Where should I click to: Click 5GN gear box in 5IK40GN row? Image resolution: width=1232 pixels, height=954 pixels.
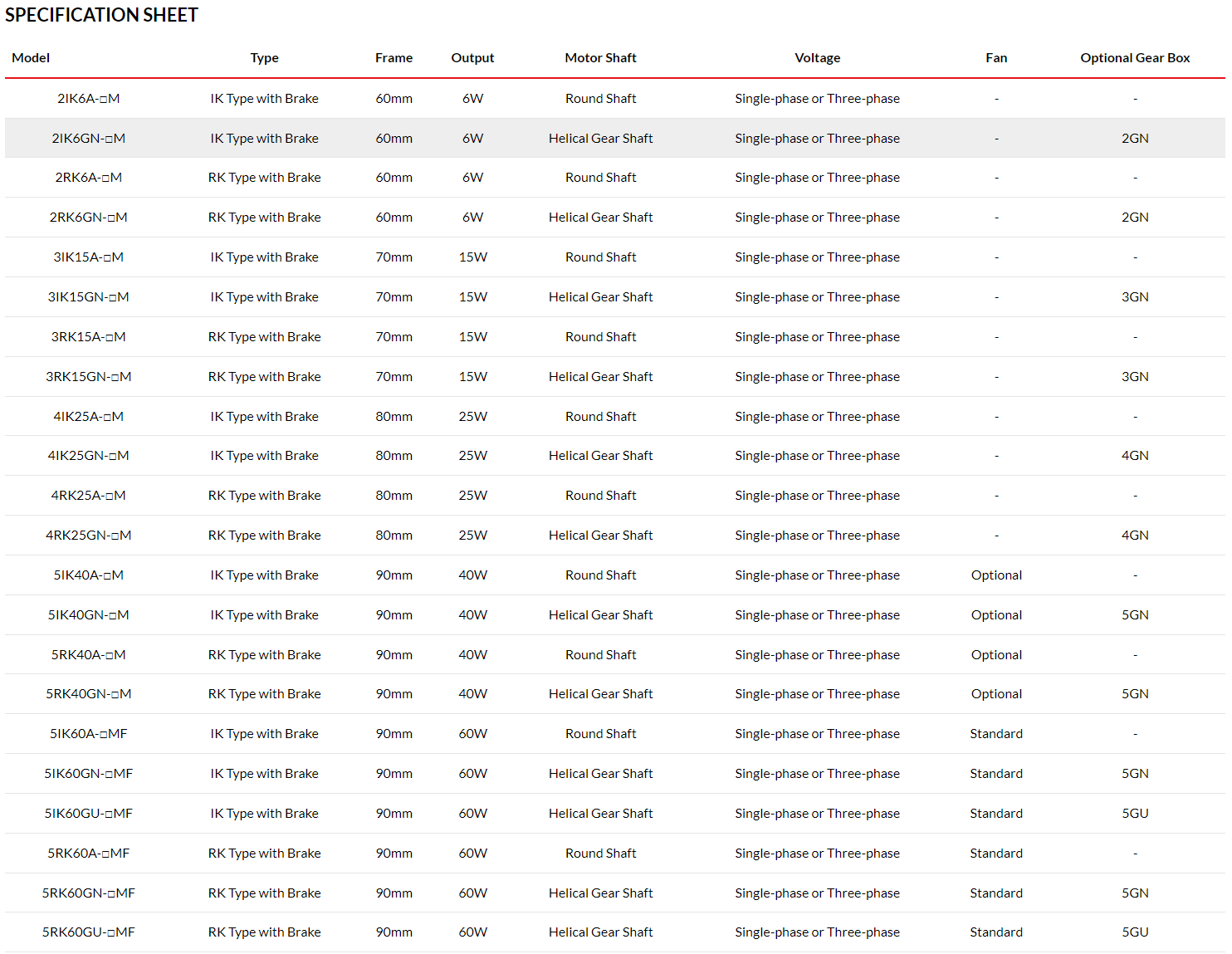[x=1135, y=615]
